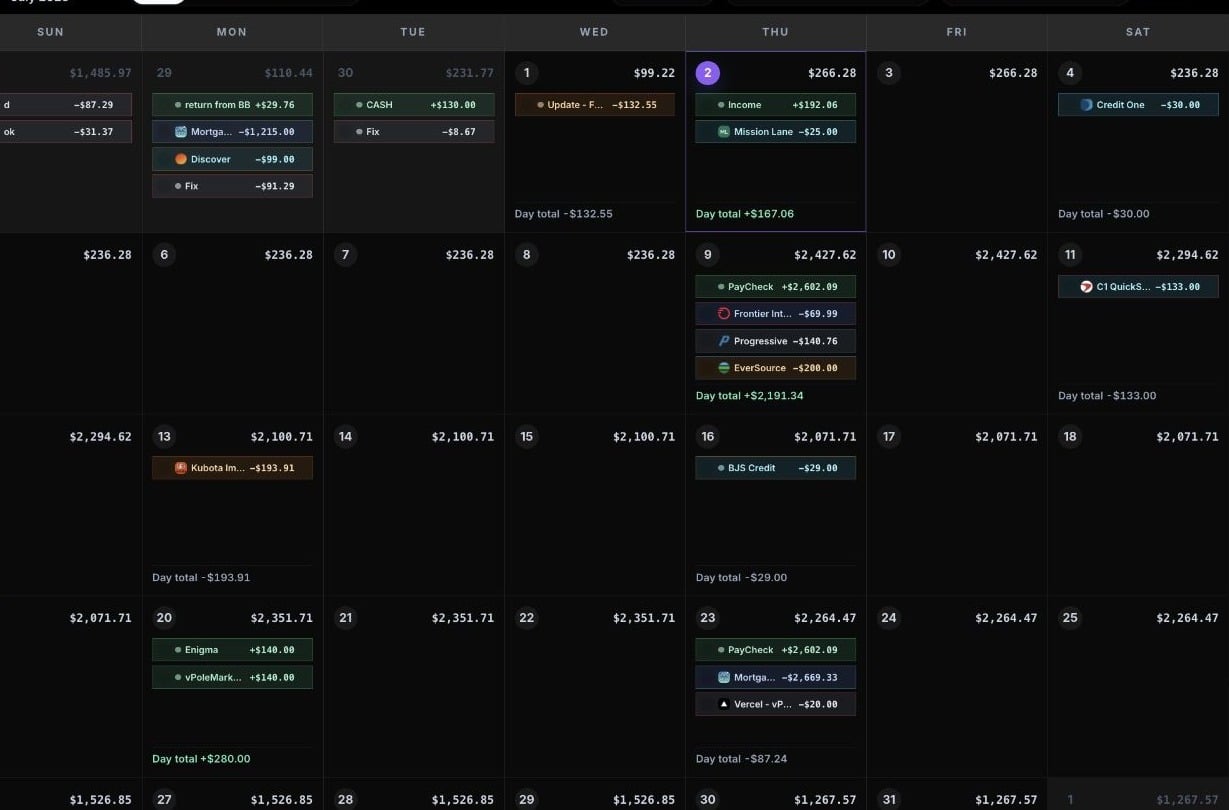The image size is (1229, 810).
Task: Select day 15 number badge
Action: 527,437
